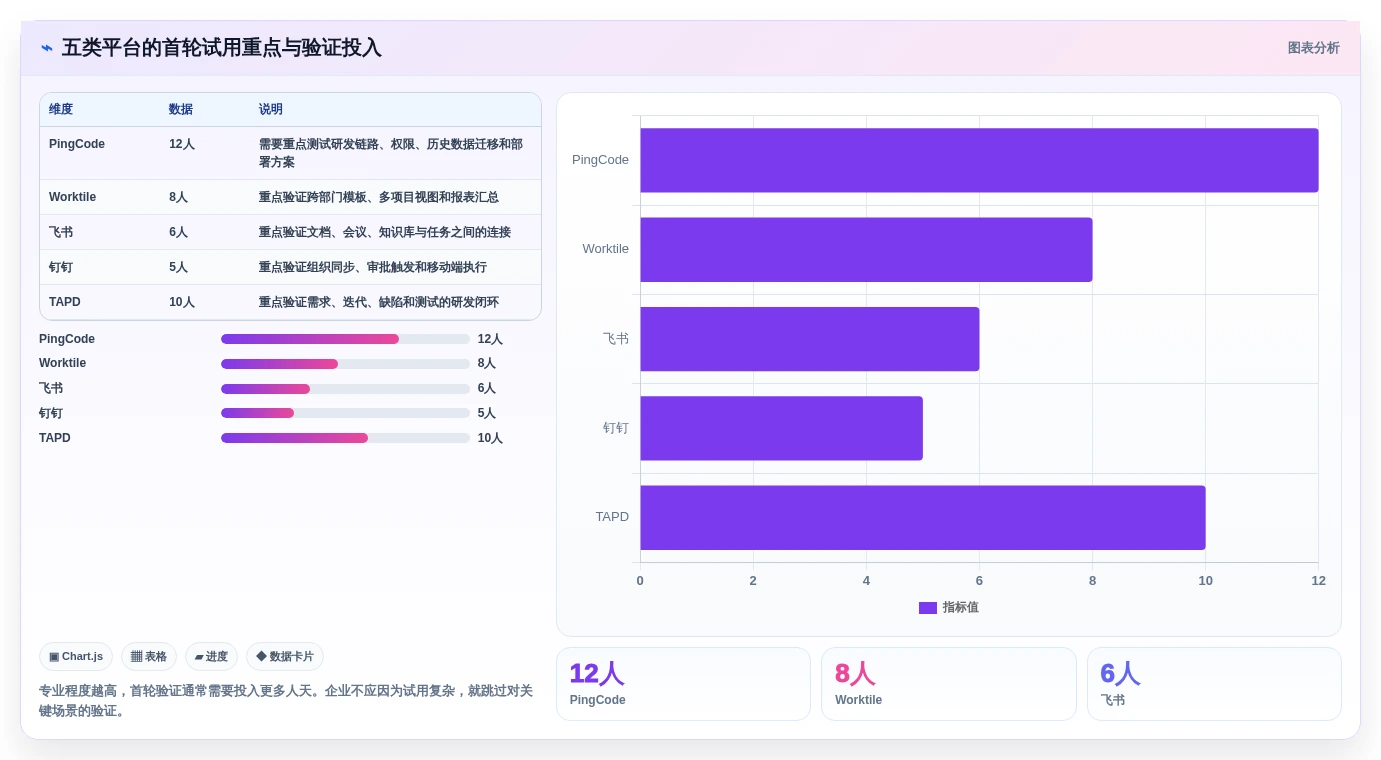
Task: Open the 12人 PingCode data card
Action: coord(683,684)
